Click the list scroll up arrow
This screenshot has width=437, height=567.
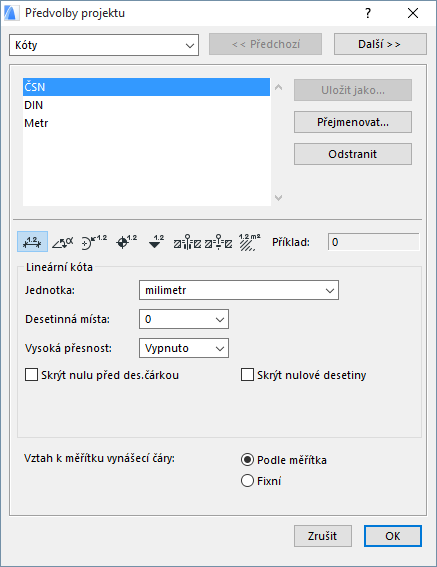click(x=279, y=87)
